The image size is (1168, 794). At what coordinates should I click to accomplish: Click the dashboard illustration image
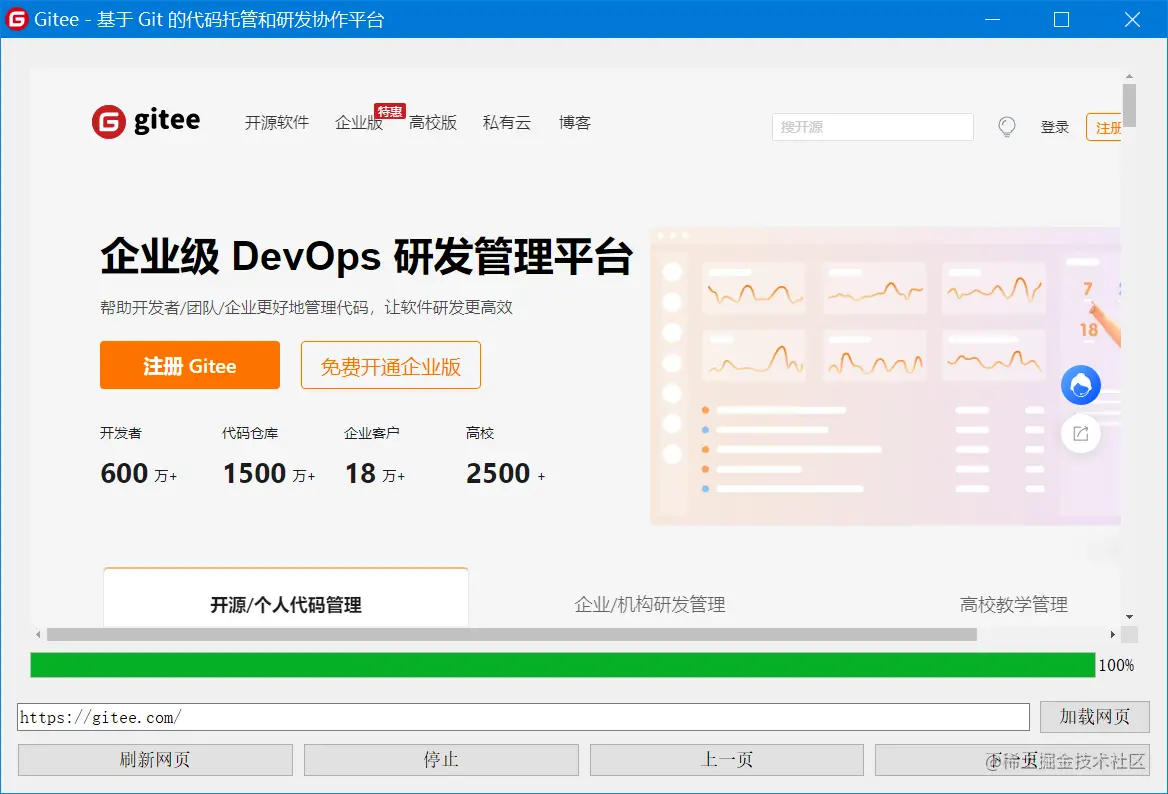coord(885,376)
